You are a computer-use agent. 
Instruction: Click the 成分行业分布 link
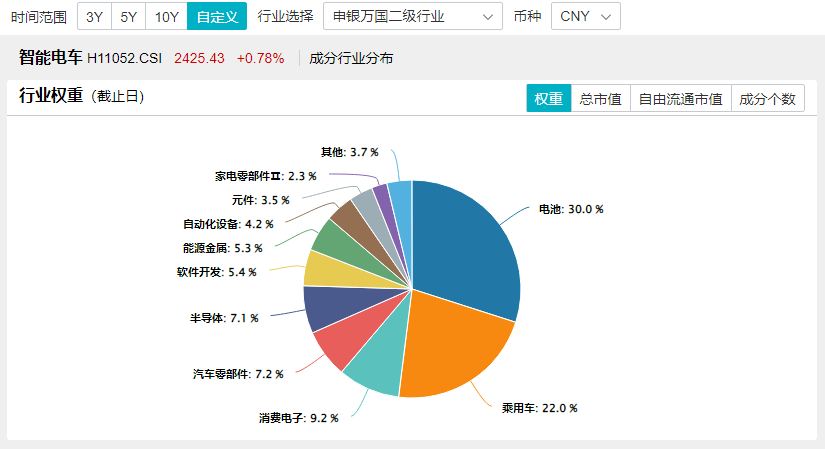[351, 58]
